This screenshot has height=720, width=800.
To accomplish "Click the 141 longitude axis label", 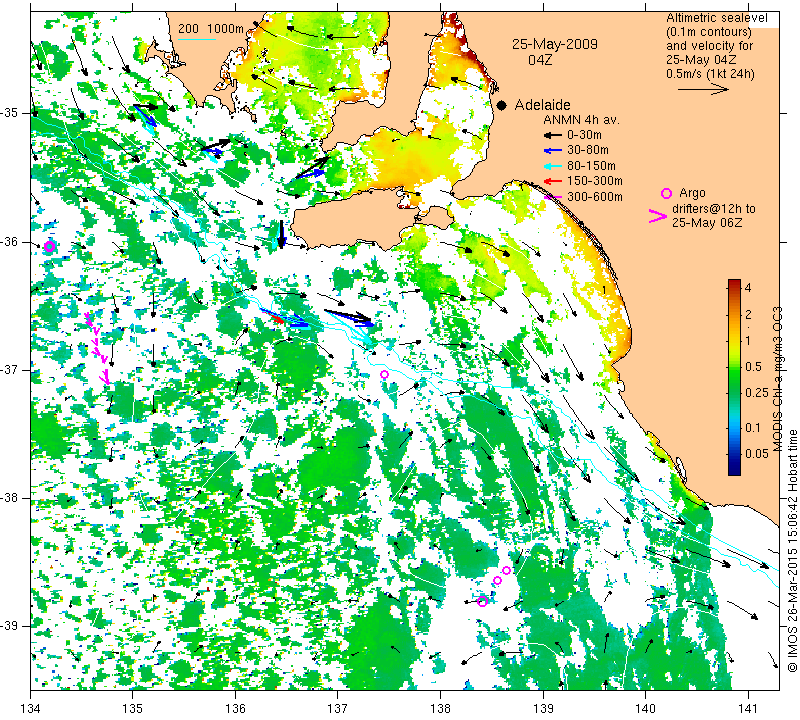I will 748,709.
